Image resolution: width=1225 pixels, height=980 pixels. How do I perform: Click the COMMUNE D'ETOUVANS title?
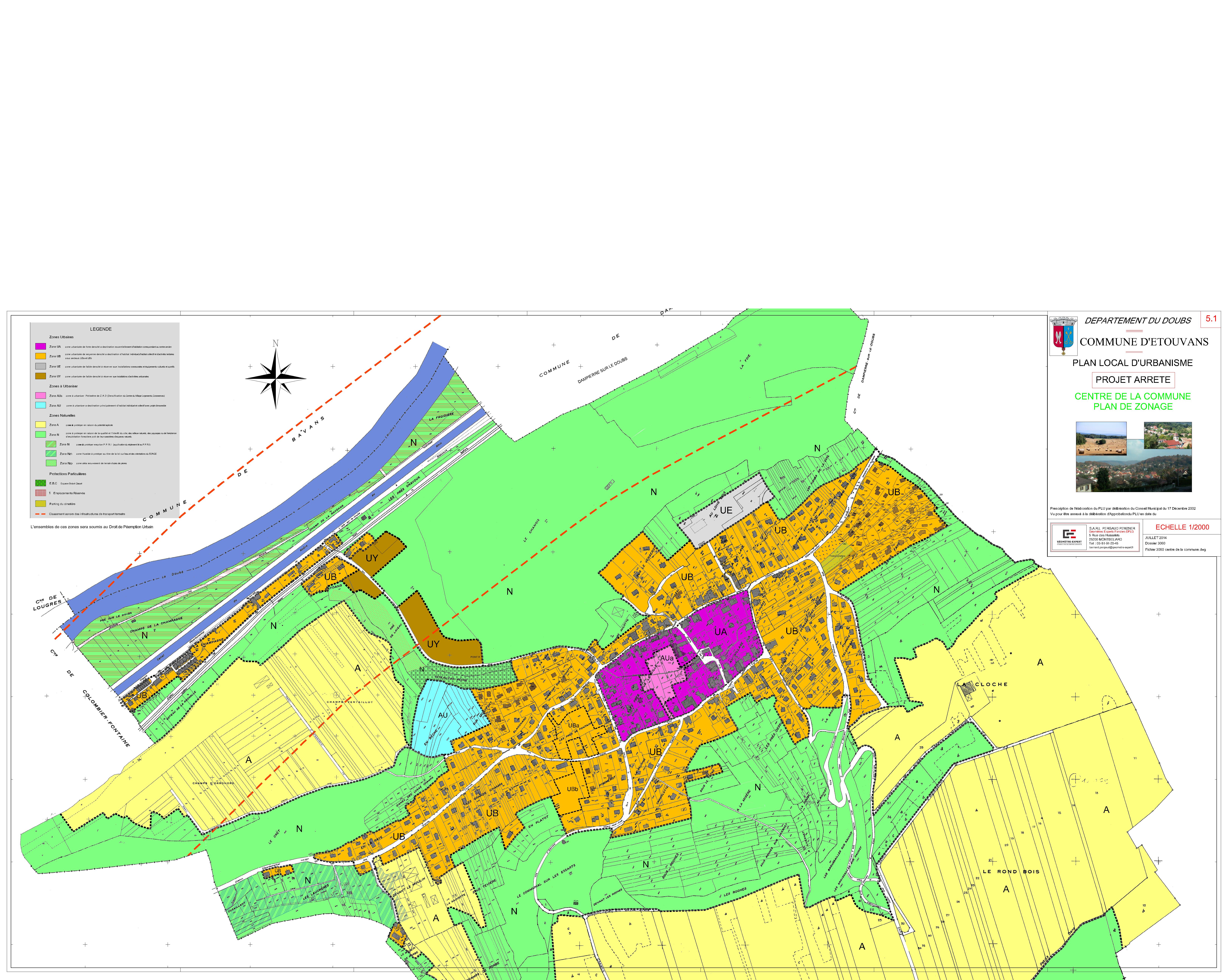click(x=1144, y=342)
